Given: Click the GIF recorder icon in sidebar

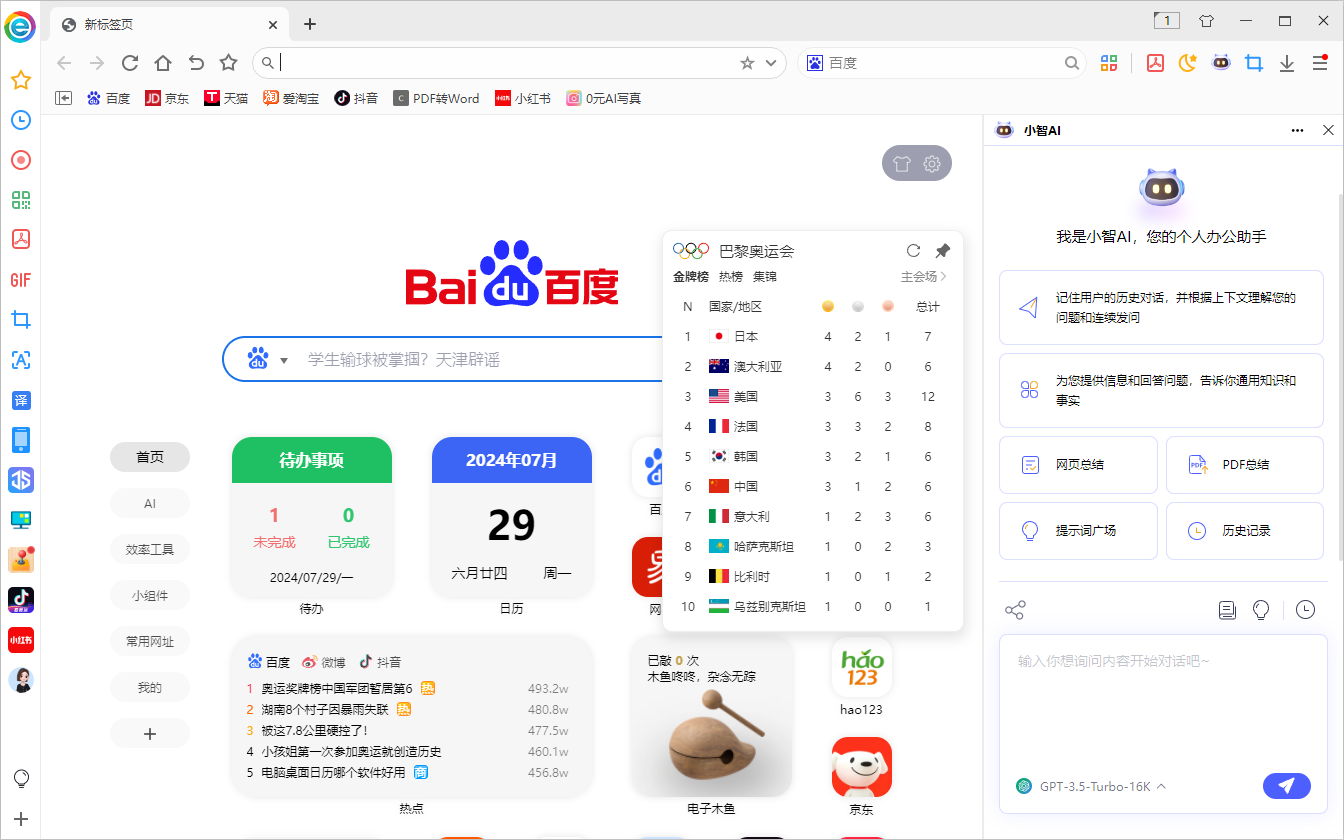Looking at the screenshot, I should pyautogui.click(x=20, y=280).
